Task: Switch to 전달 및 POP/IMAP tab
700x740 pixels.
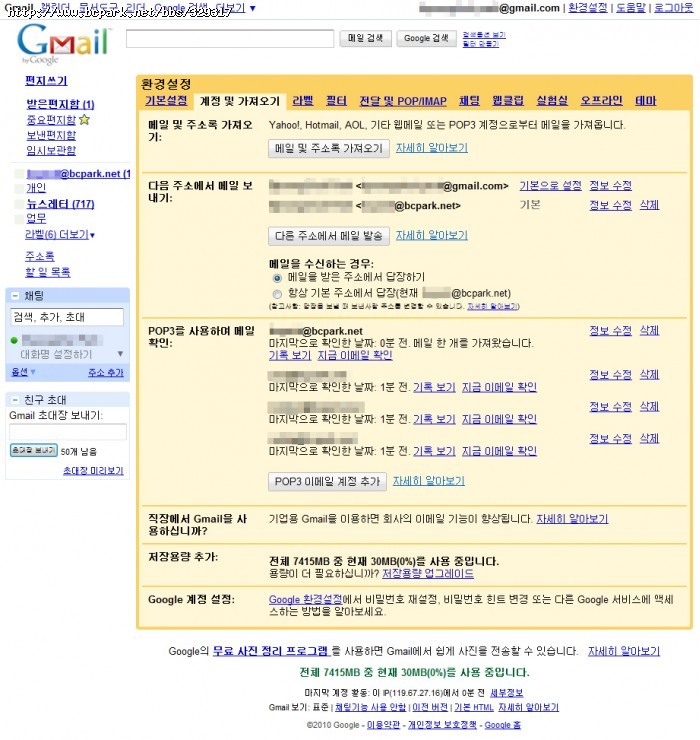Action: (403, 101)
